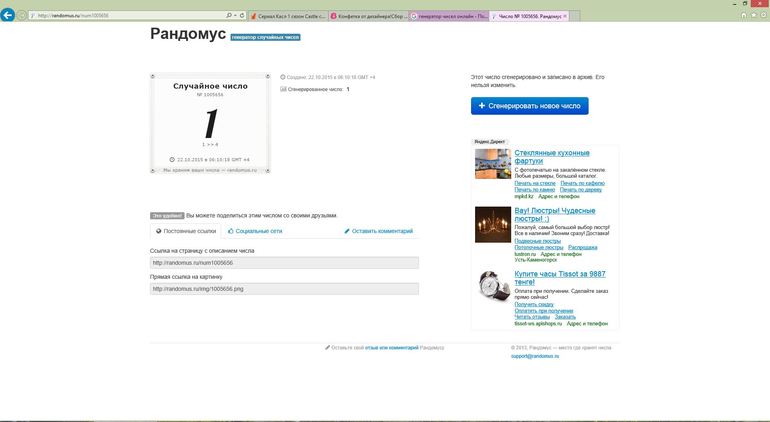Click 'Сгенерировать новое число' button
Screen dimensions: 770x422
[x=529, y=106]
